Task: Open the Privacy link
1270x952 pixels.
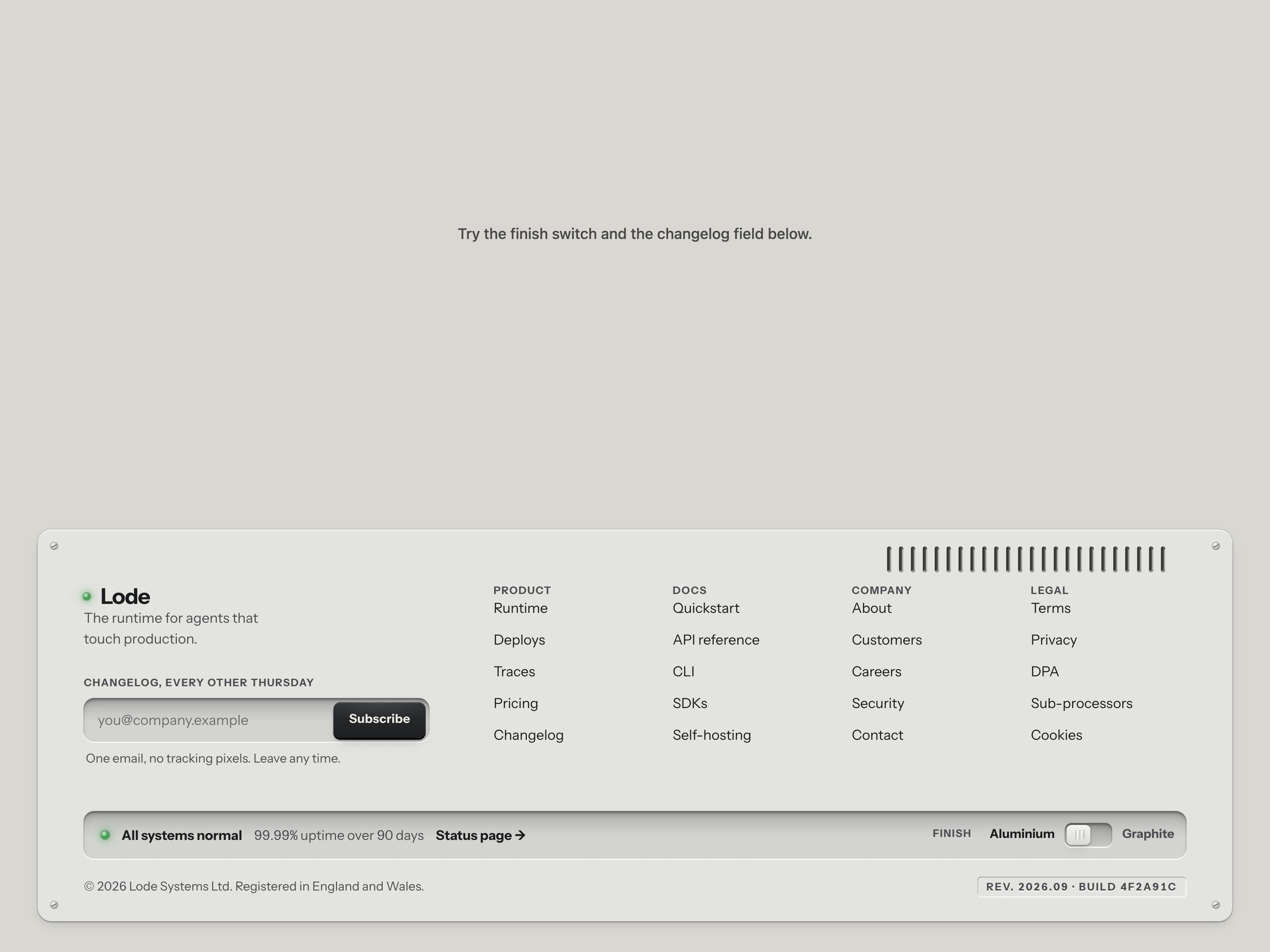Action: pyautogui.click(x=1054, y=640)
